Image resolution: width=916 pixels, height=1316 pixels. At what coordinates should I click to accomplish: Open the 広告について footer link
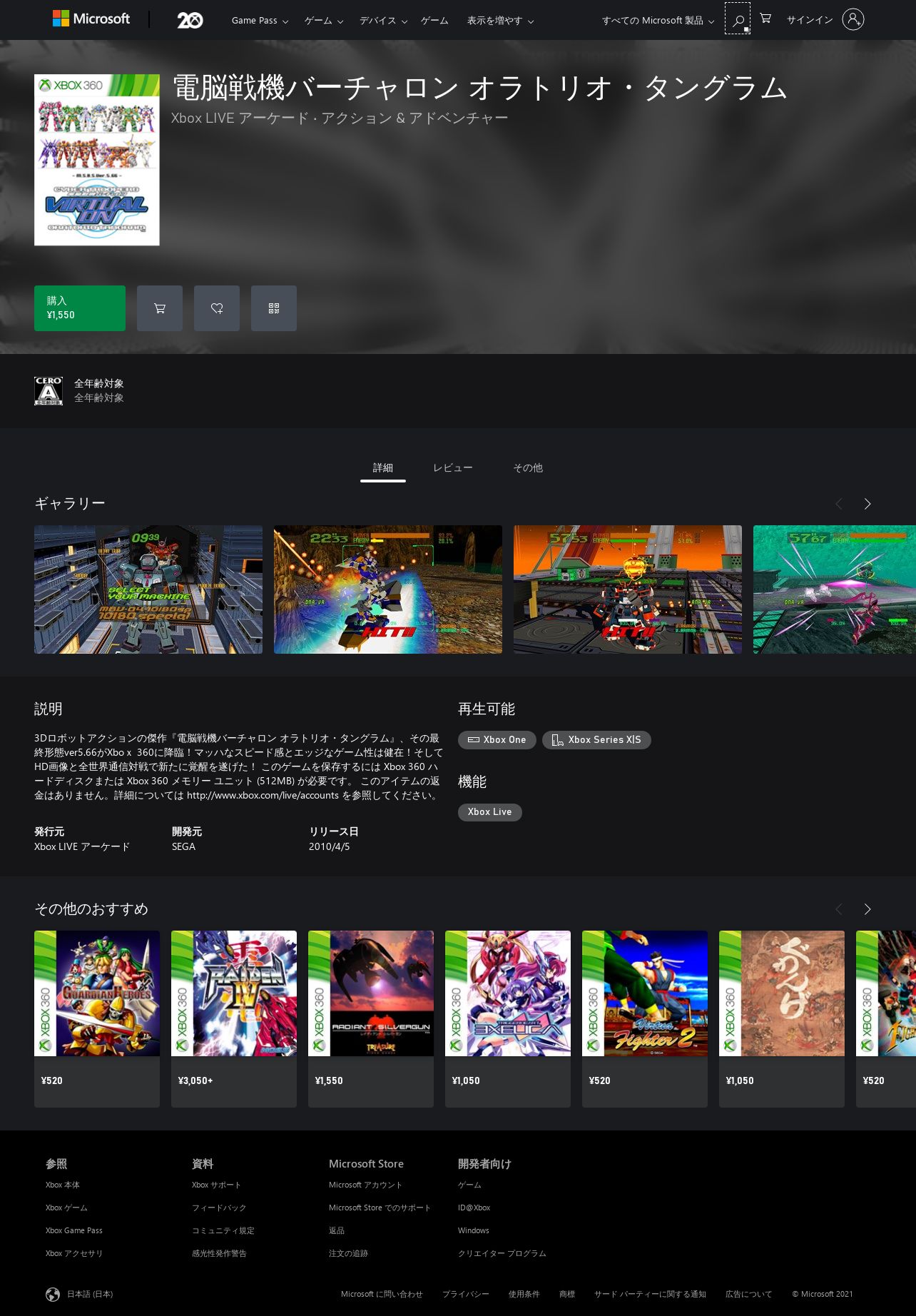(748, 1295)
